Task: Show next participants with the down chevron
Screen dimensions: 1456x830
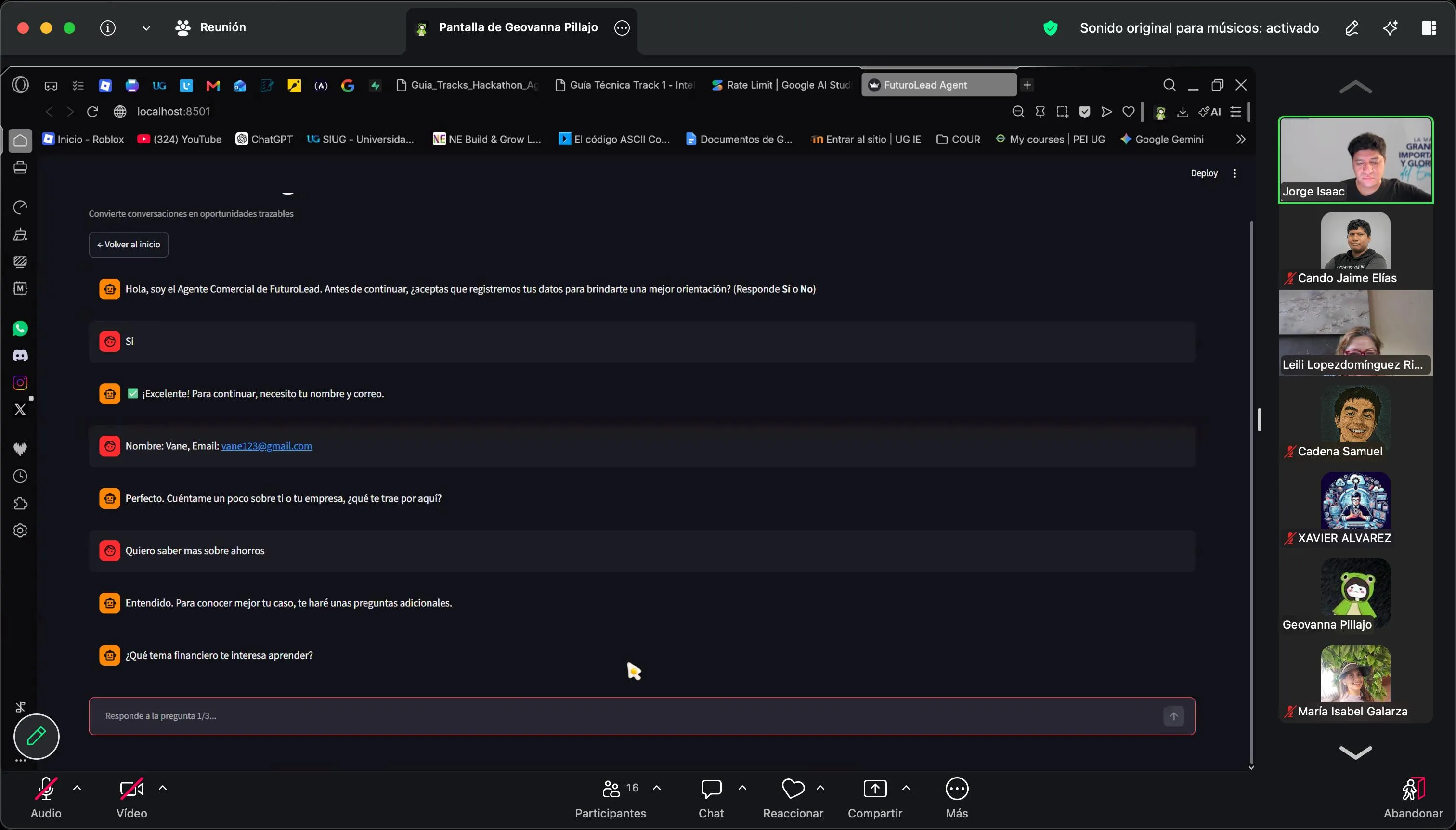Action: point(1355,752)
